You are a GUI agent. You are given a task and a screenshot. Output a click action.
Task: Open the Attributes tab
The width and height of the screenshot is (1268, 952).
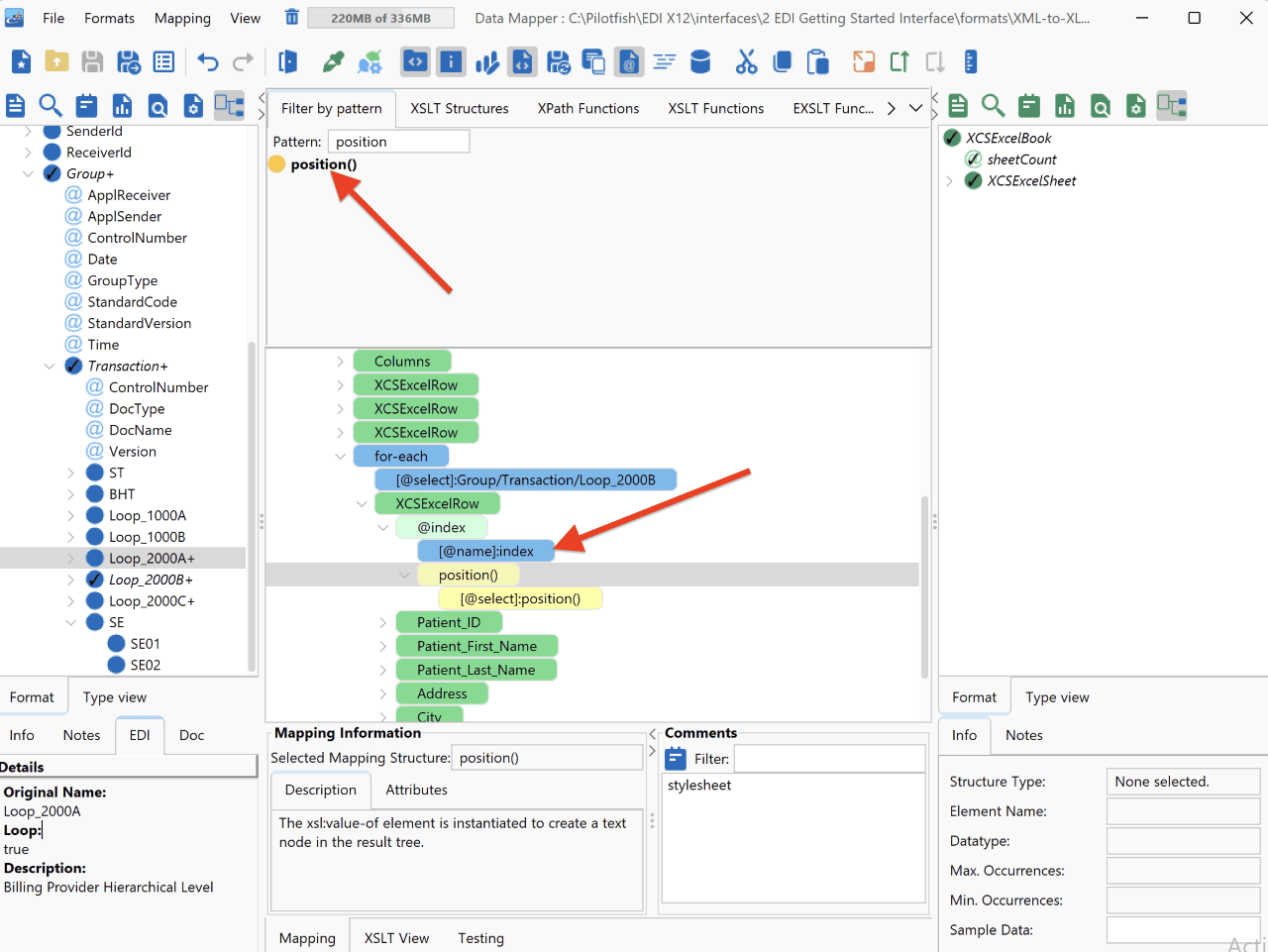(416, 790)
